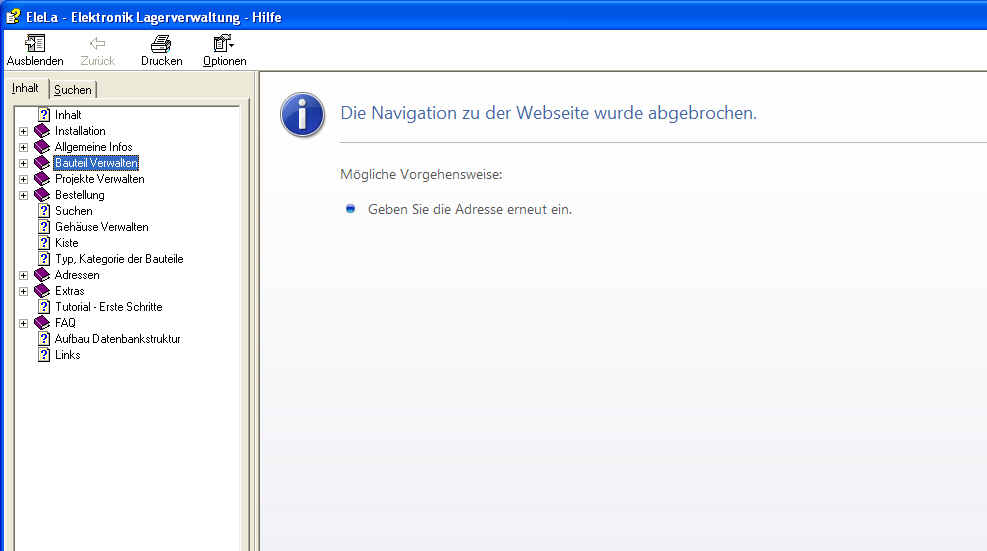Click the Inhalt topic page icon
This screenshot has height=551, width=987.
point(43,115)
